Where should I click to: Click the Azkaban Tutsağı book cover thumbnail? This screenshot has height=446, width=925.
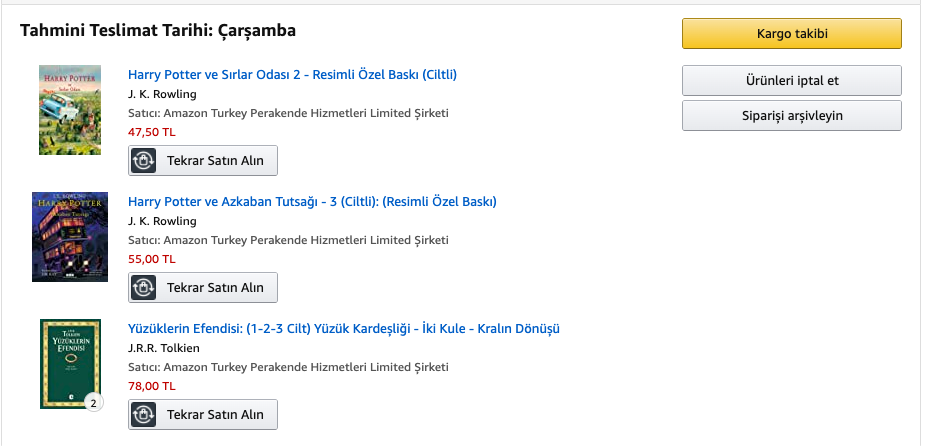tap(70, 237)
